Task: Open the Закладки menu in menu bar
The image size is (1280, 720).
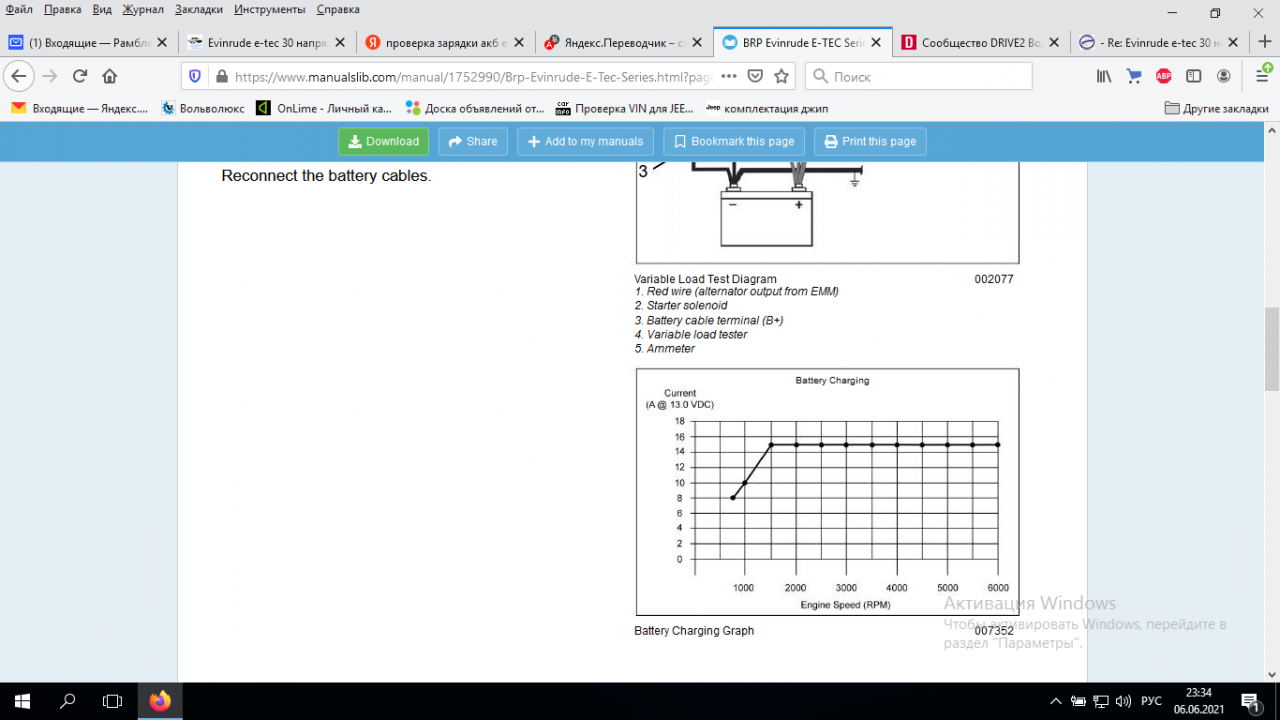Action: [198, 9]
